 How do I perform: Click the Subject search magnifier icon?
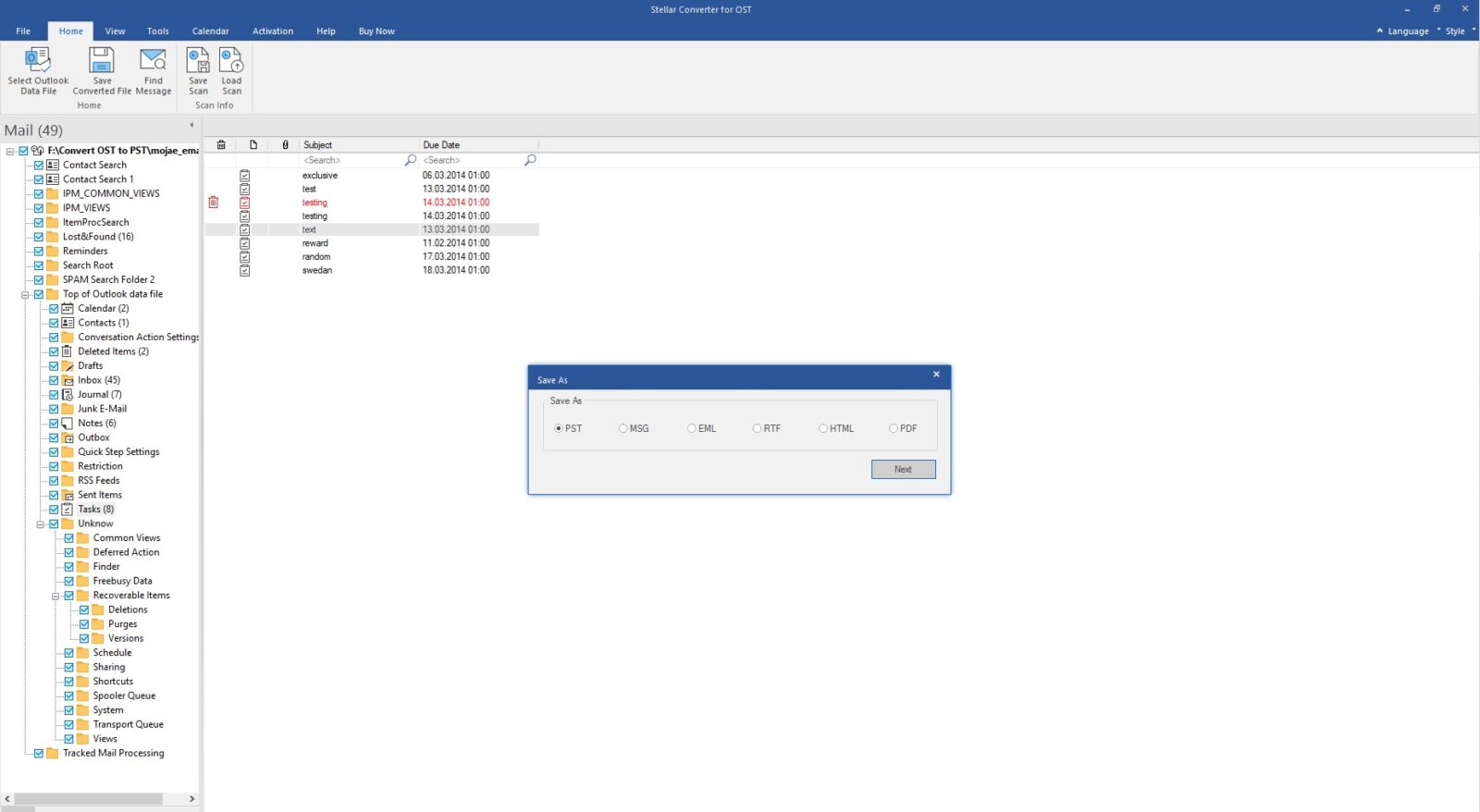point(411,160)
